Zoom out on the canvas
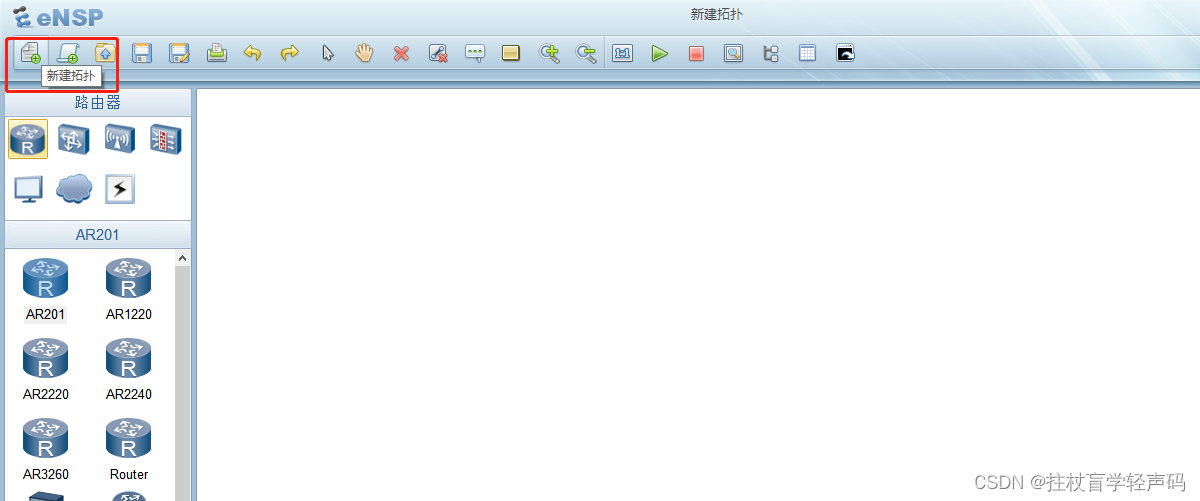Screen dimensions: 1200x501 coord(586,53)
